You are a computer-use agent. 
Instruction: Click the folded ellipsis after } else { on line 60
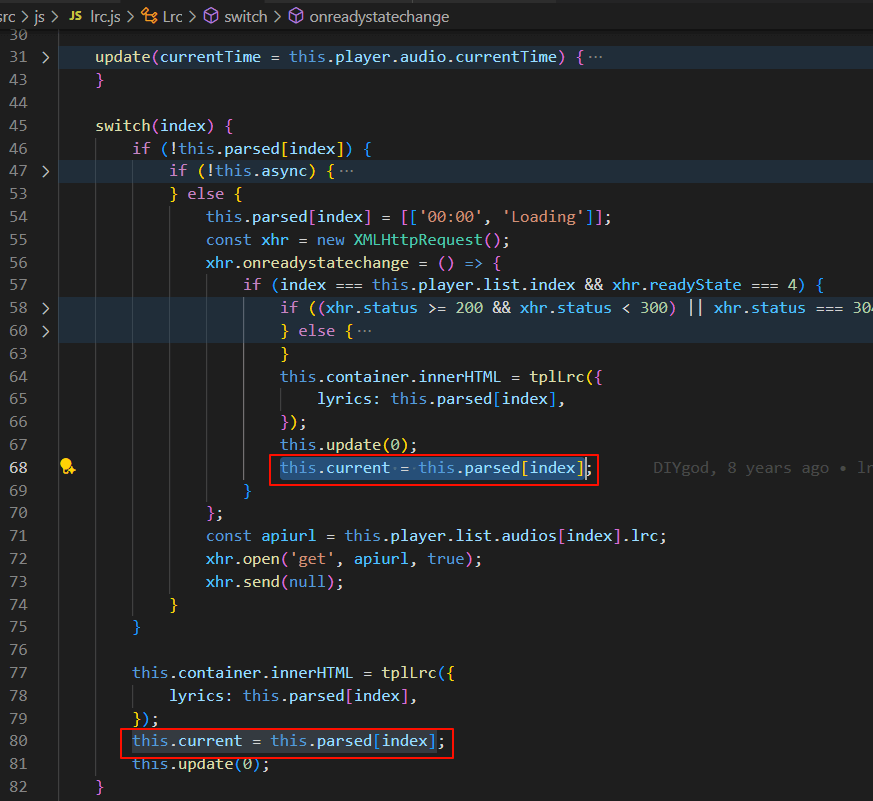[364, 331]
